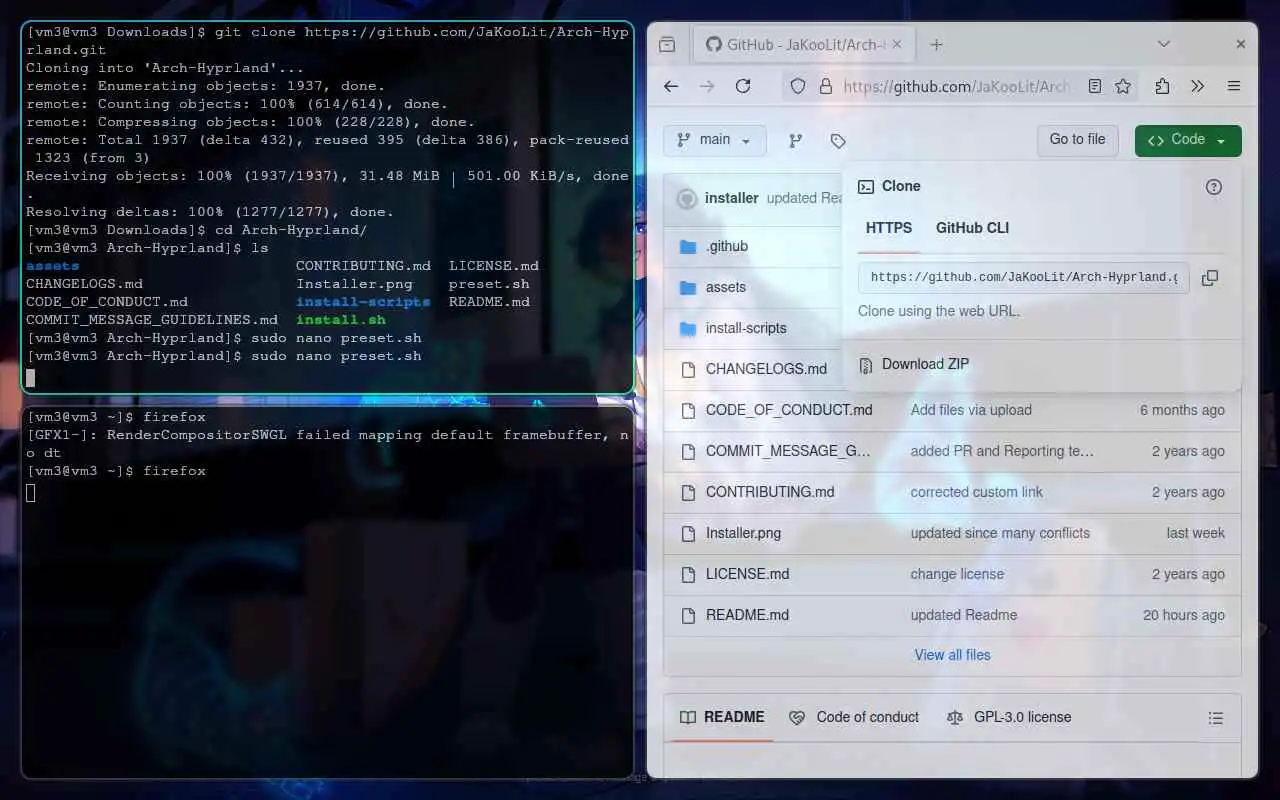Close the Firefox window
The image size is (1280, 800).
(1240, 44)
